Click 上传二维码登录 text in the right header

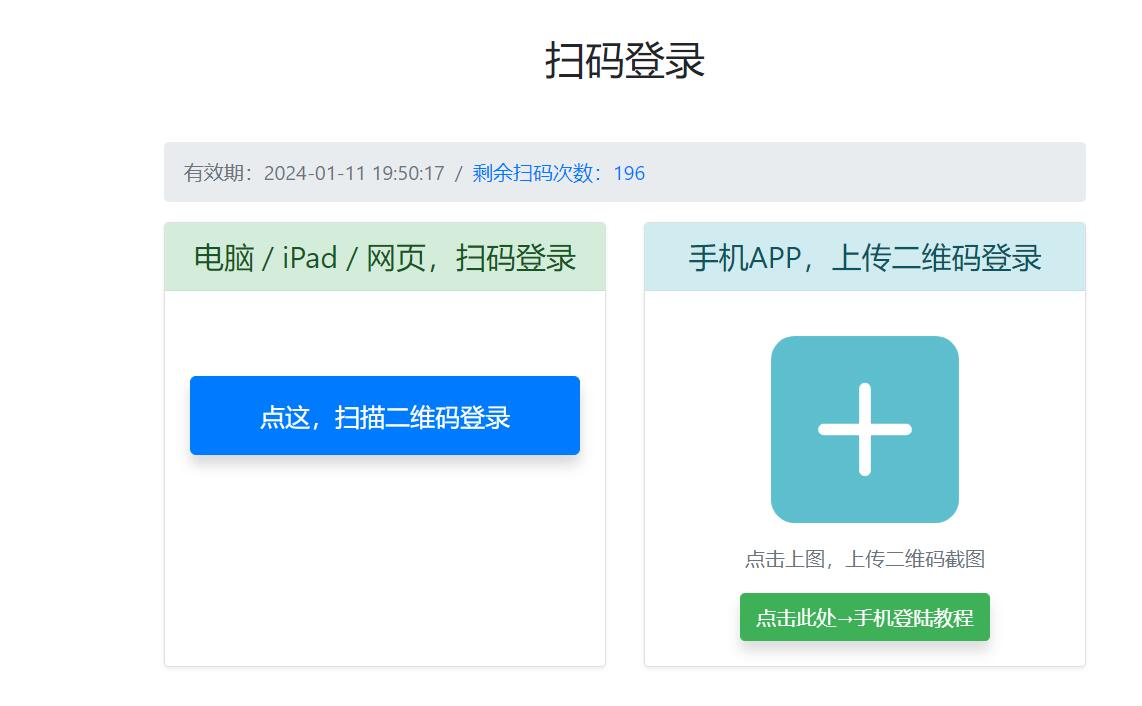pyautogui.click(x=936, y=258)
